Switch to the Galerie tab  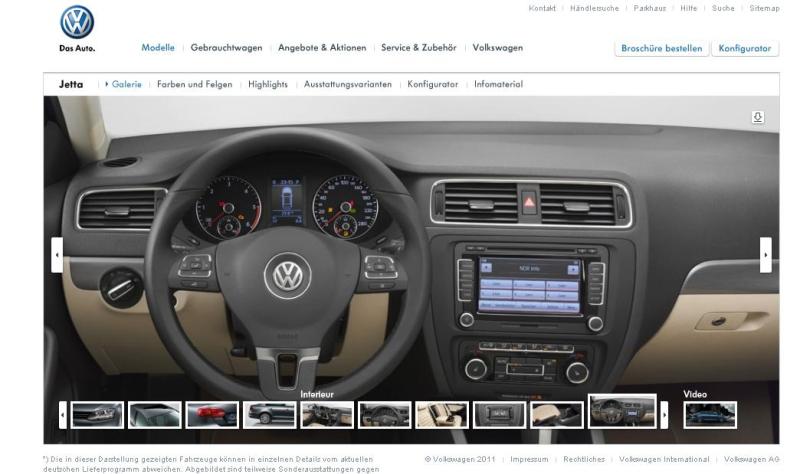click(x=127, y=84)
